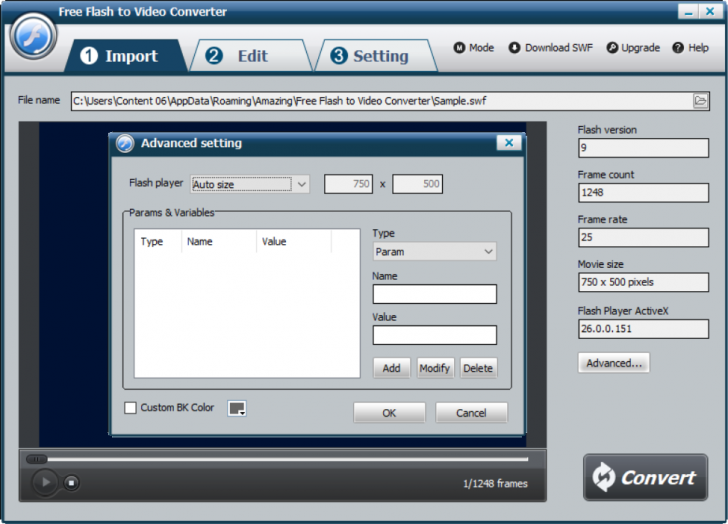The height and width of the screenshot is (524, 728).
Task: Play the SWF preview
Action: 45,482
